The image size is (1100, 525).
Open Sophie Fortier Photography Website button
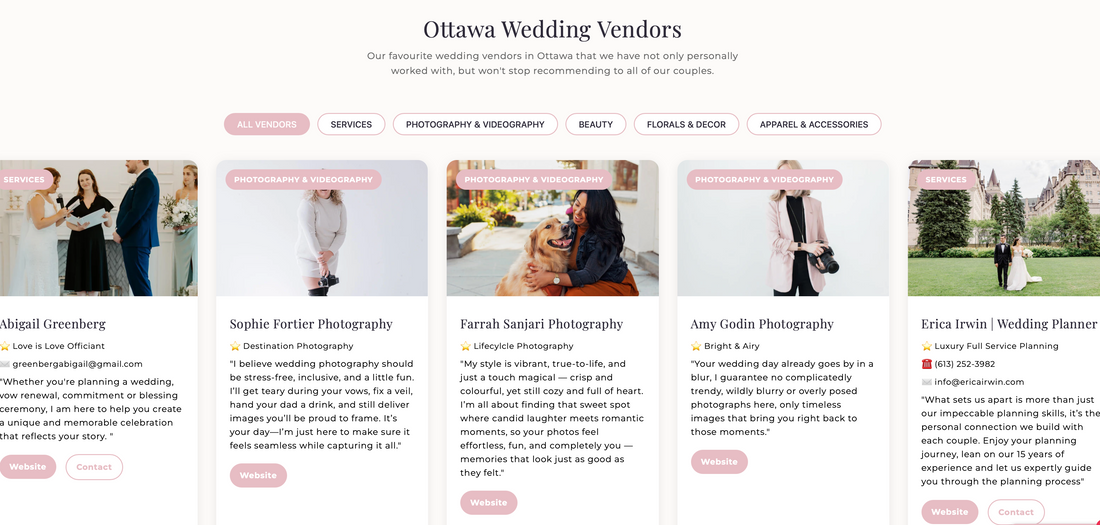[x=258, y=475]
